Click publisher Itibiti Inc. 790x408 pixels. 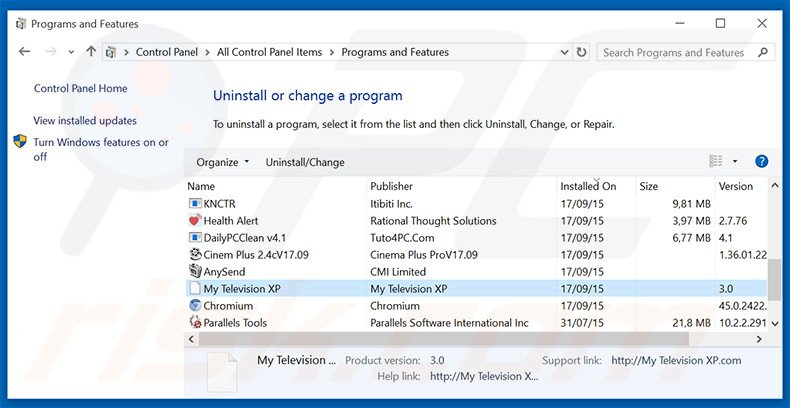[x=391, y=204]
